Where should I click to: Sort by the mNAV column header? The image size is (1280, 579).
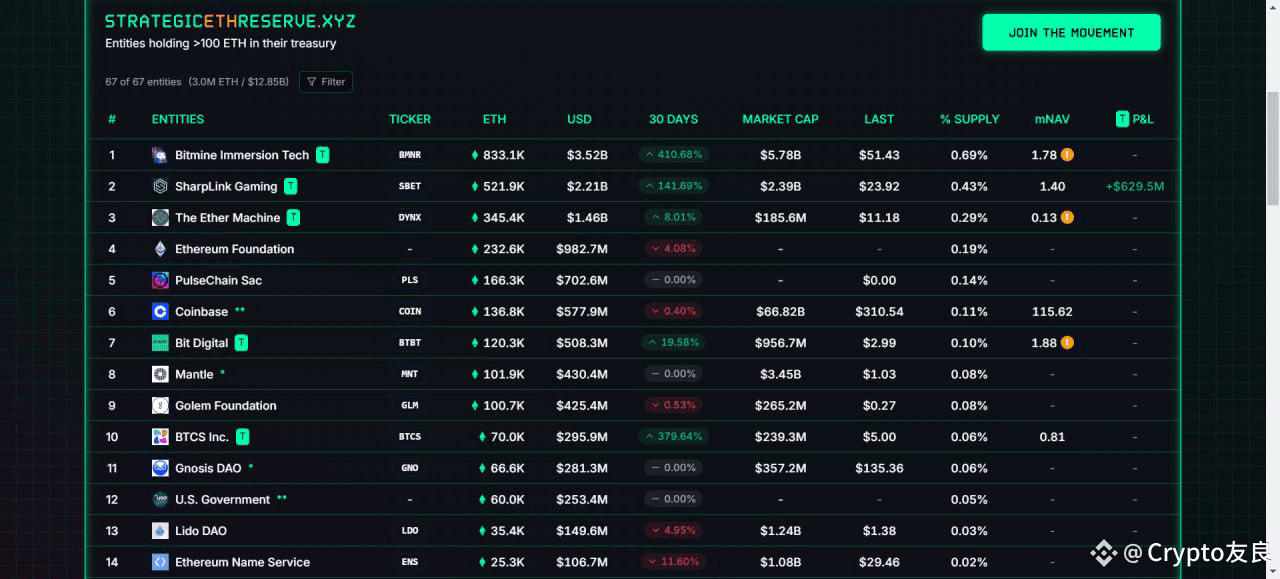[1052, 119]
